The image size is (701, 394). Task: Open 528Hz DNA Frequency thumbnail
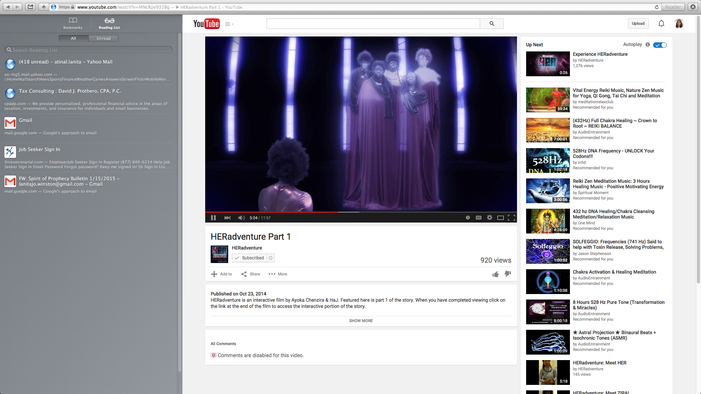point(548,161)
